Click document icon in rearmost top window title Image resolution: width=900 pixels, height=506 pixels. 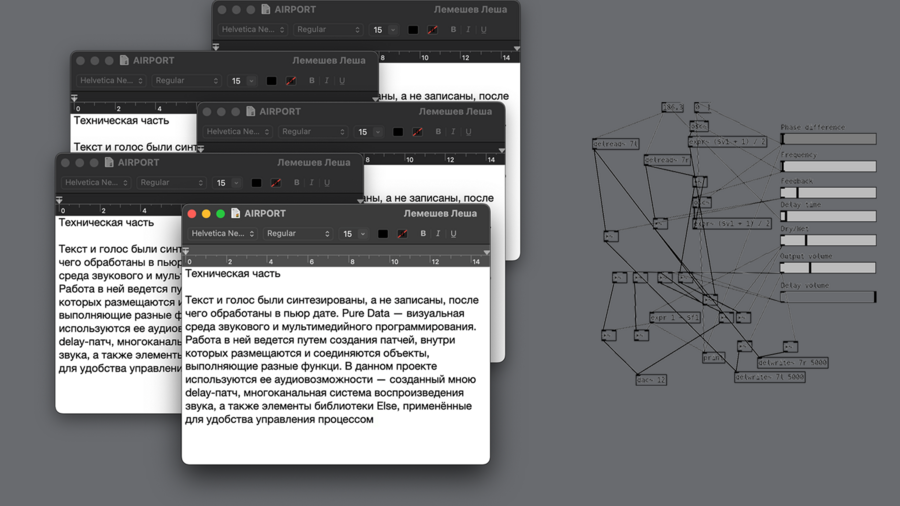pyautogui.click(x=265, y=9)
